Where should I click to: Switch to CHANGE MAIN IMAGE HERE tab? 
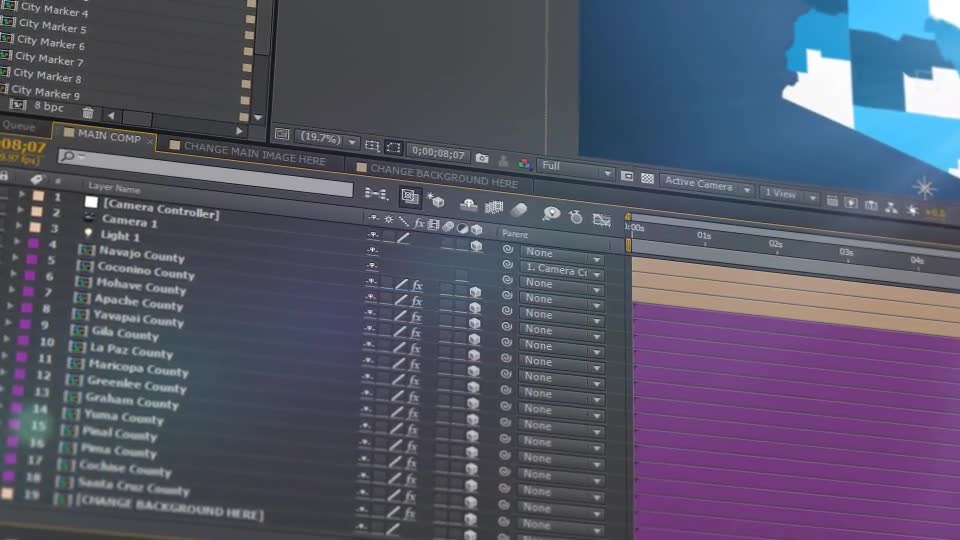[255, 154]
